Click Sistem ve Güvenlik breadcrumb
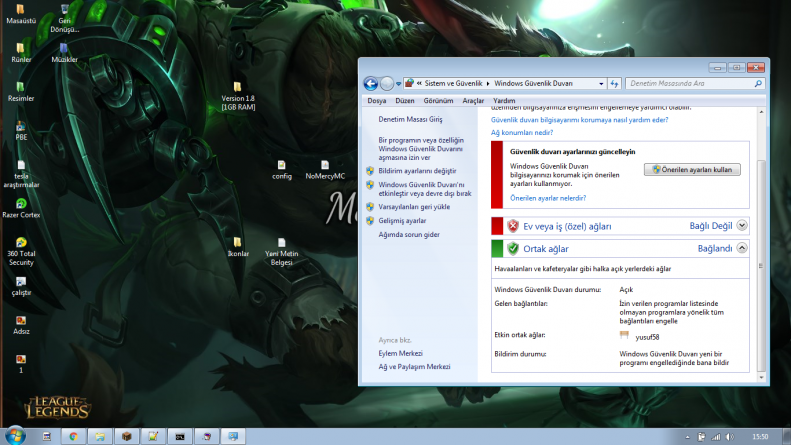The image size is (791, 445). [454, 83]
